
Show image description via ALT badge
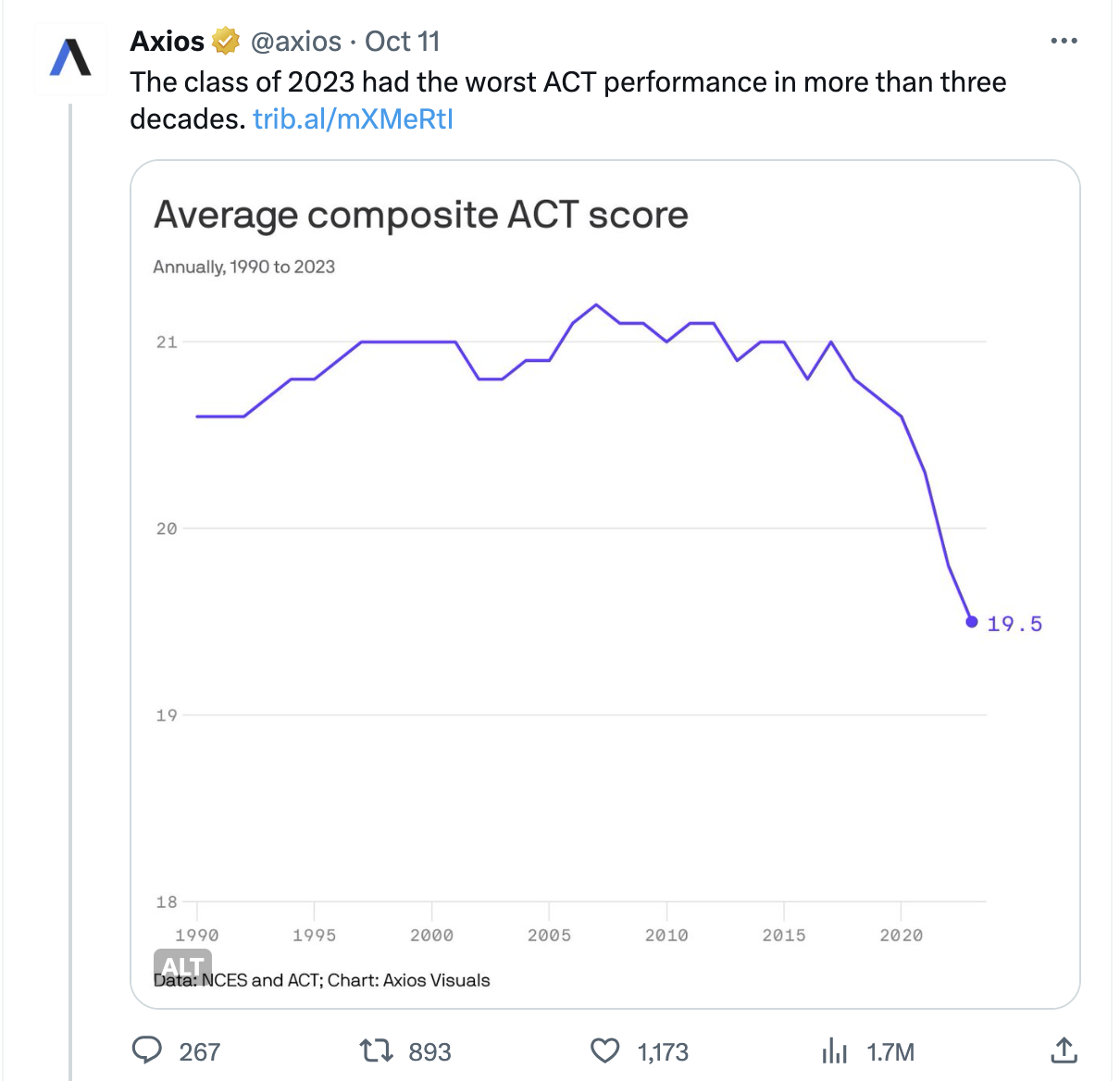pos(182,965)
